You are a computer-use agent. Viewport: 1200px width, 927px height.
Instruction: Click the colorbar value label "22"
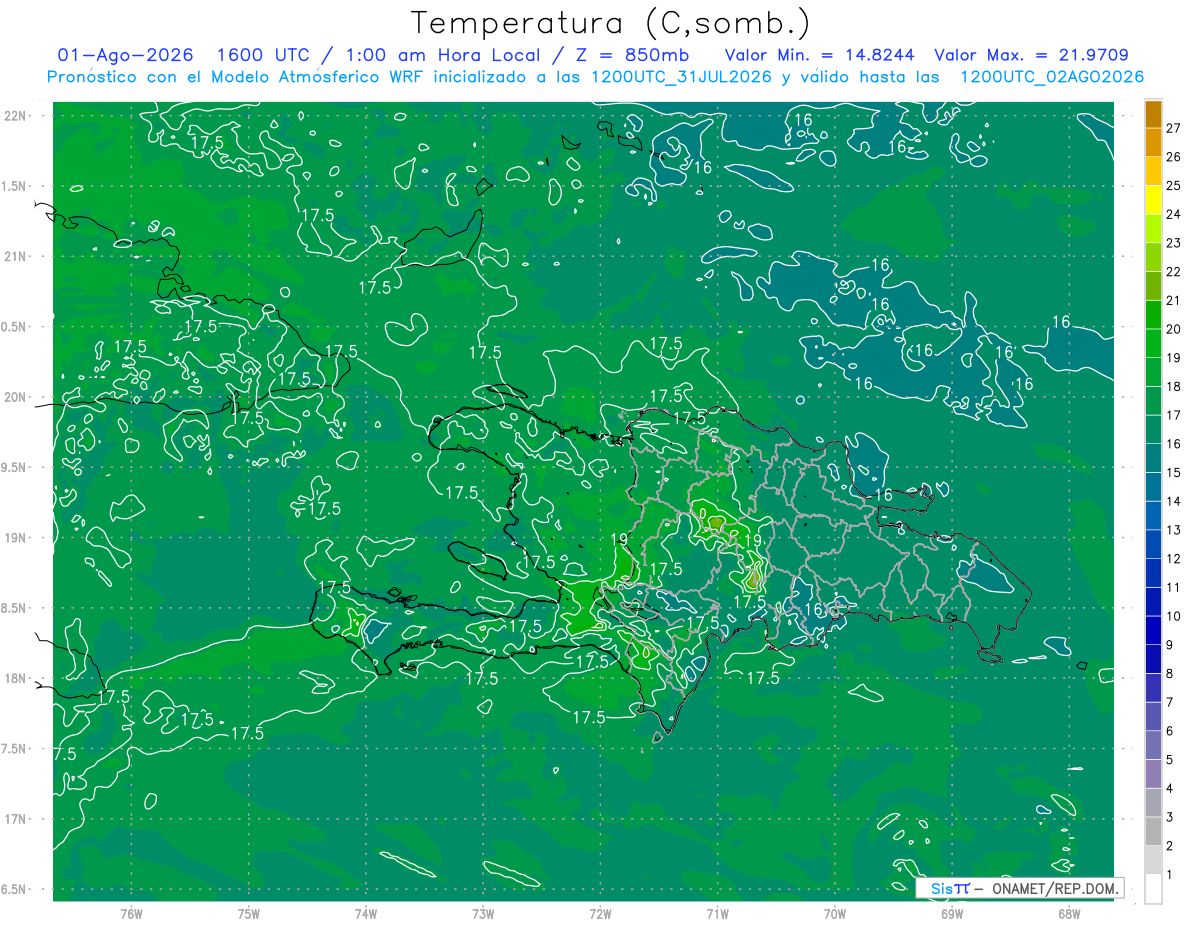[1173, 271]
